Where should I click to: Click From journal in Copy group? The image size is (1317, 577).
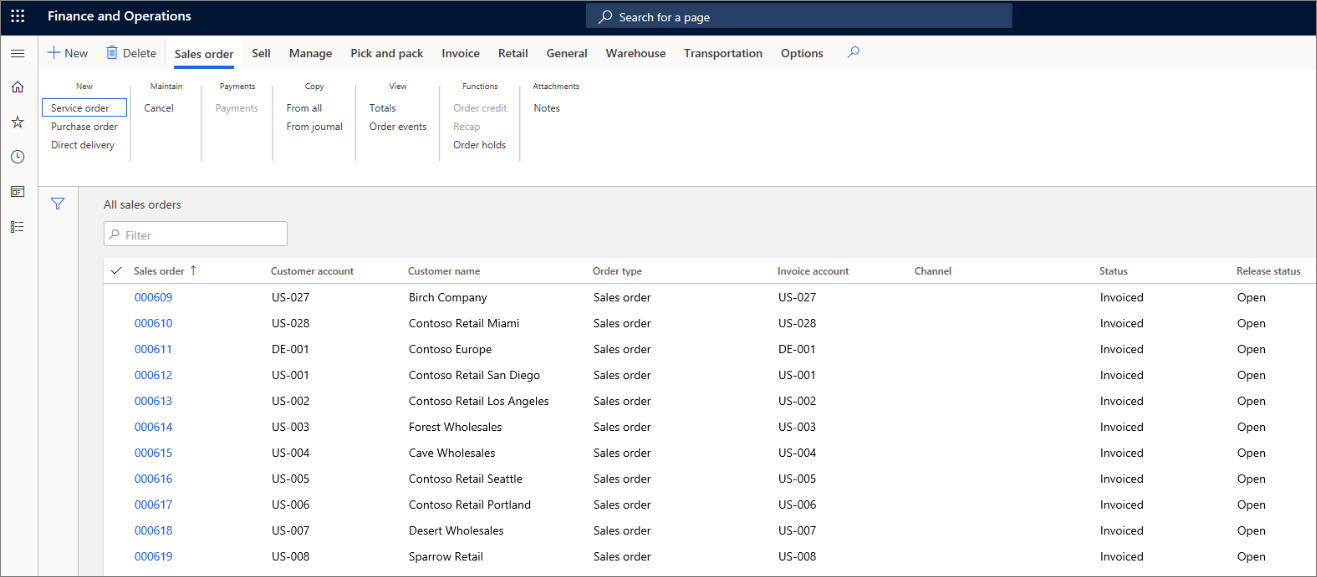pos(314,127)
